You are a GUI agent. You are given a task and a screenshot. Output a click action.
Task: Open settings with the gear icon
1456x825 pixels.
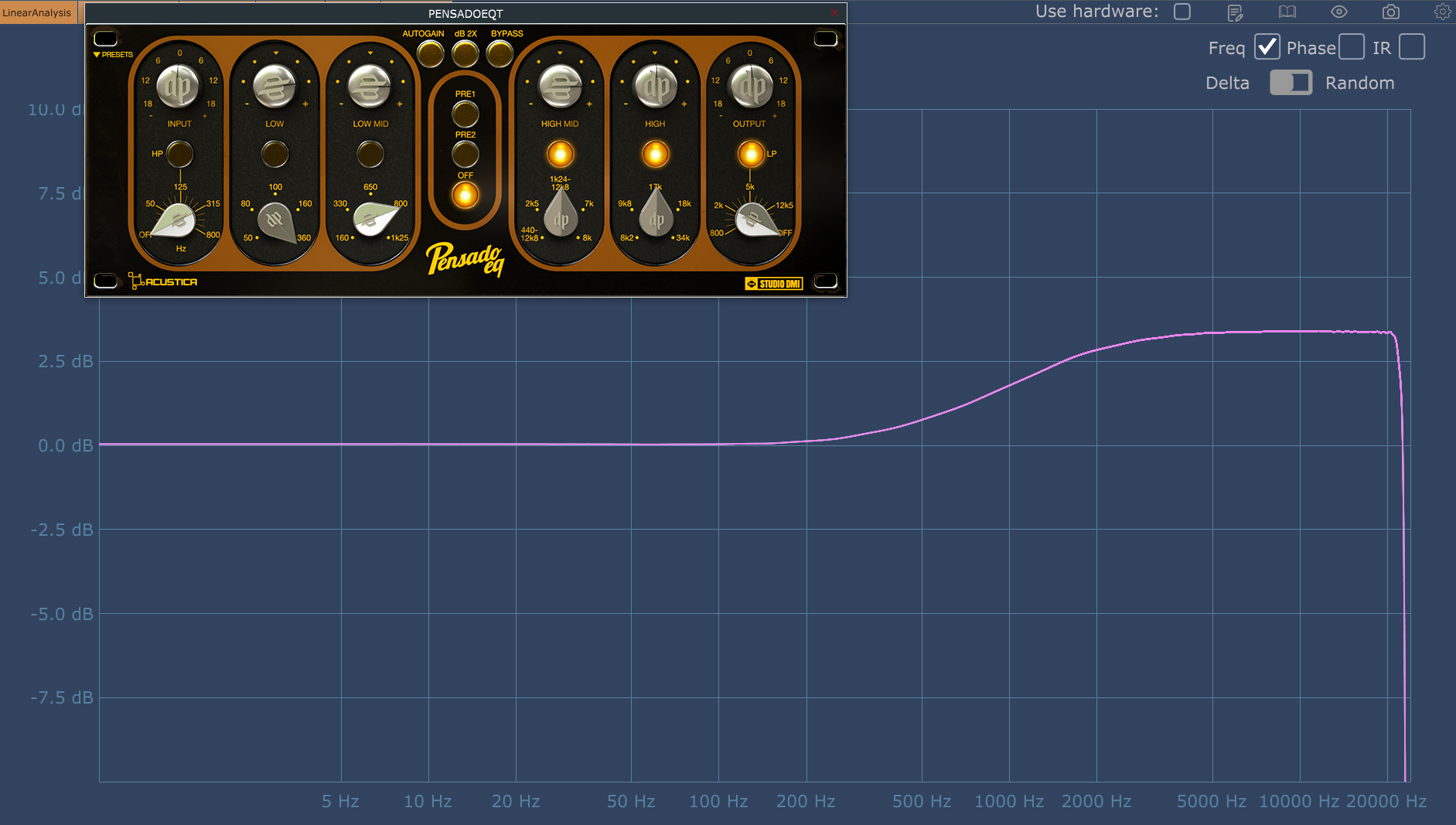click(x=1443, y=12)
